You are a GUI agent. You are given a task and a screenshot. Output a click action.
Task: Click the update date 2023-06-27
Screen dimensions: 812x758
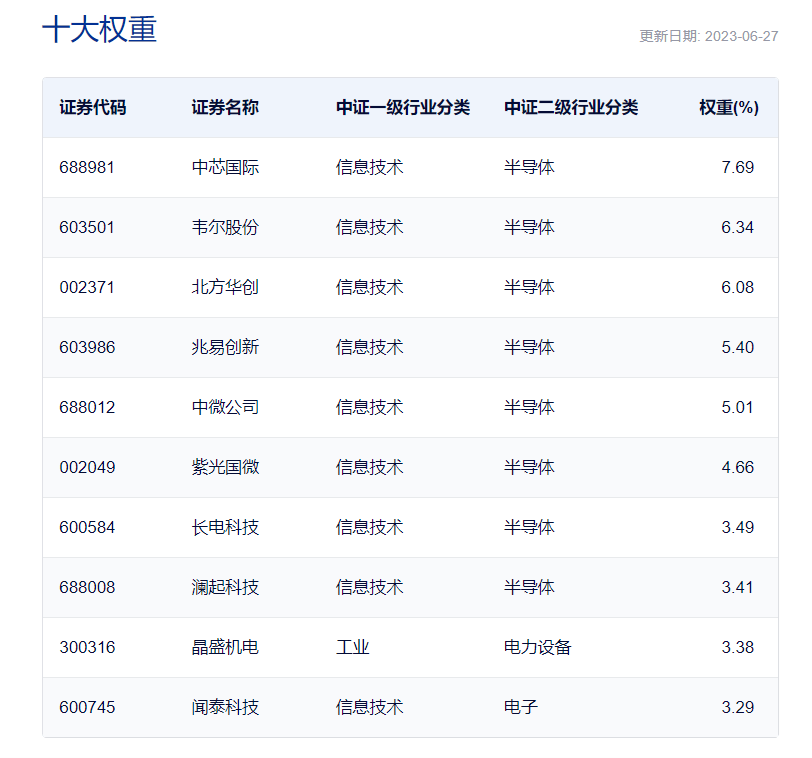tap(741, 36)
